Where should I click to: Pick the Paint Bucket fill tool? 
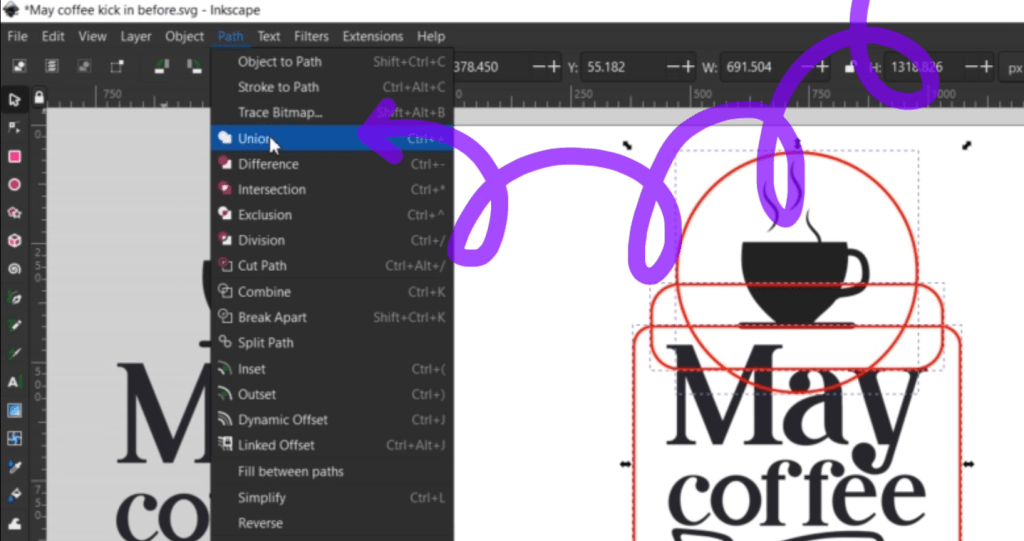click(x=14, y=495)
